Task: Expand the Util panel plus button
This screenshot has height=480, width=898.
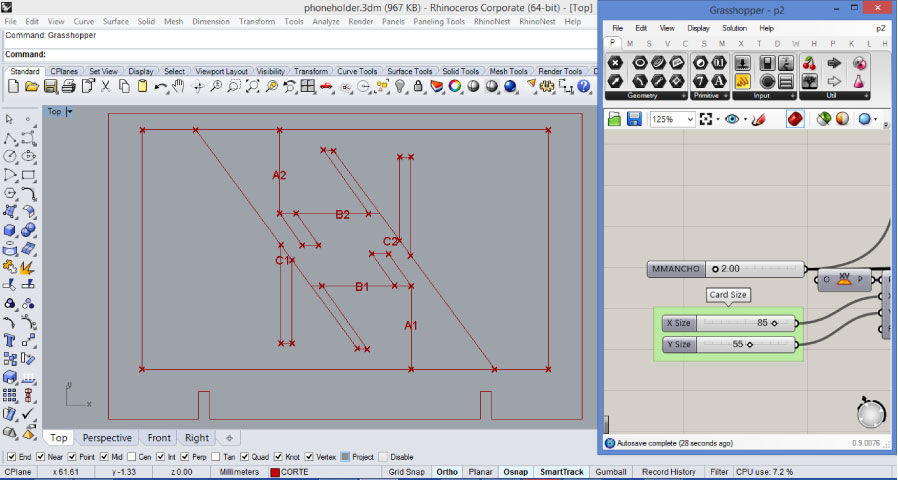Action: pos(866,96)
